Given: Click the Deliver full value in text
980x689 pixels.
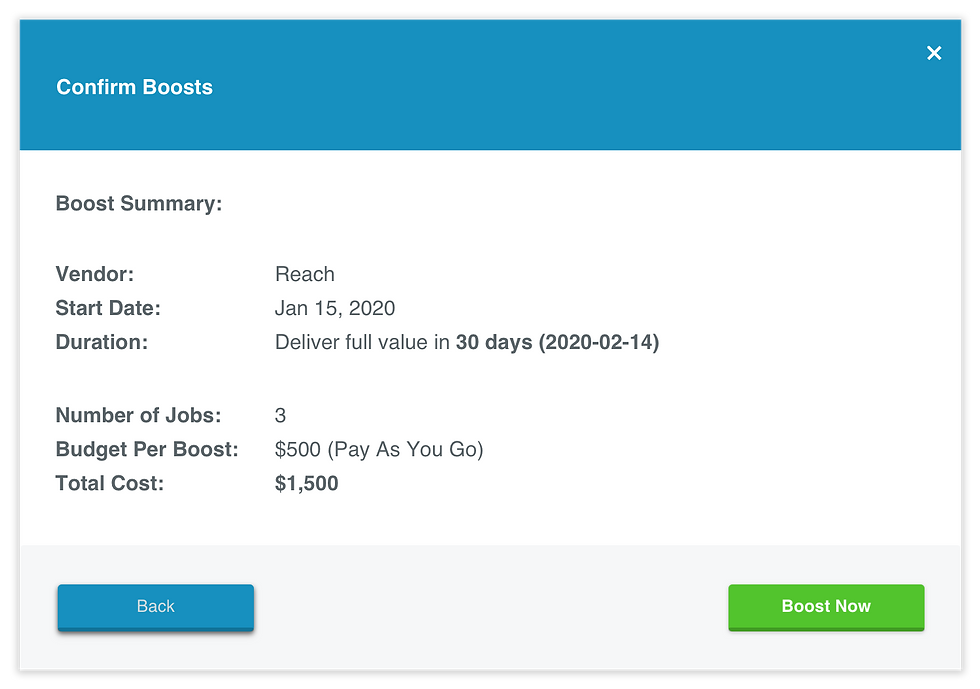Looking at the screenshot, I should click(362, 342).
